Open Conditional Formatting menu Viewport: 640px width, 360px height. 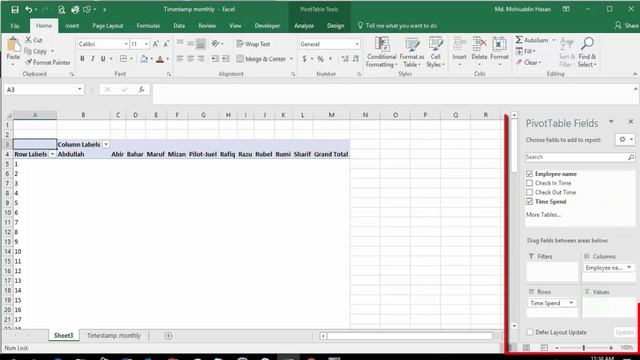tap(381, 52)
